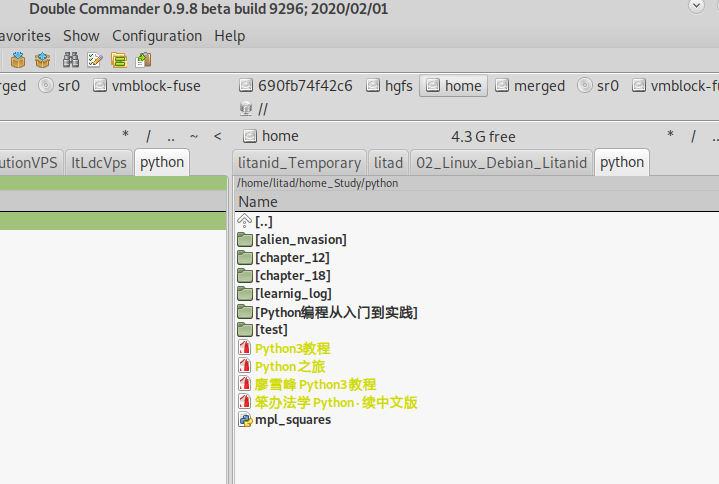
Task: Click the Pack files archive icon
Action: 18,60
